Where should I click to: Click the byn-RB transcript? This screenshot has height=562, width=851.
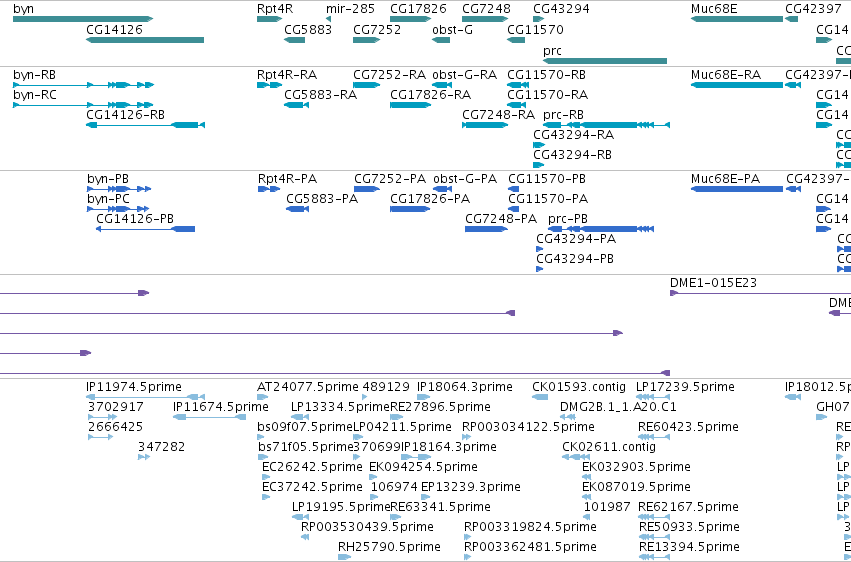[84, 85]
